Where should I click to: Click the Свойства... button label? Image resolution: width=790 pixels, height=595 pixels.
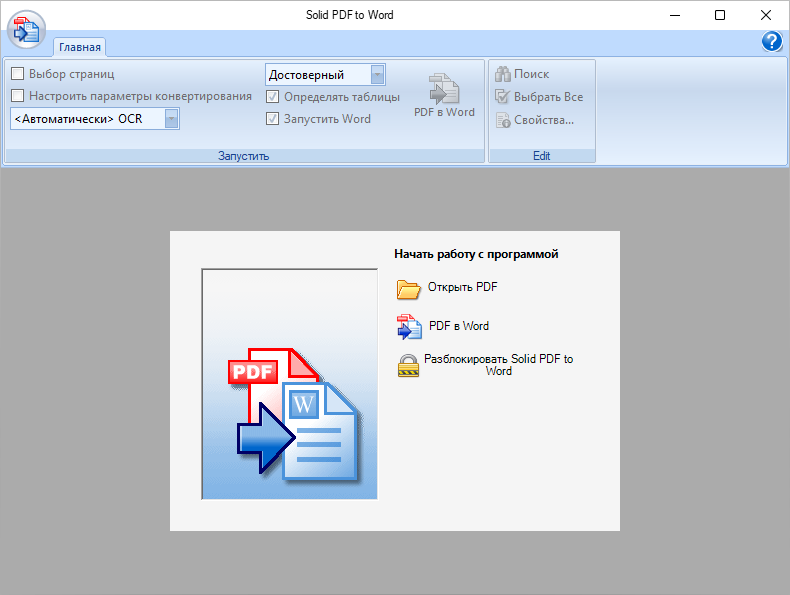click(544, 120)
